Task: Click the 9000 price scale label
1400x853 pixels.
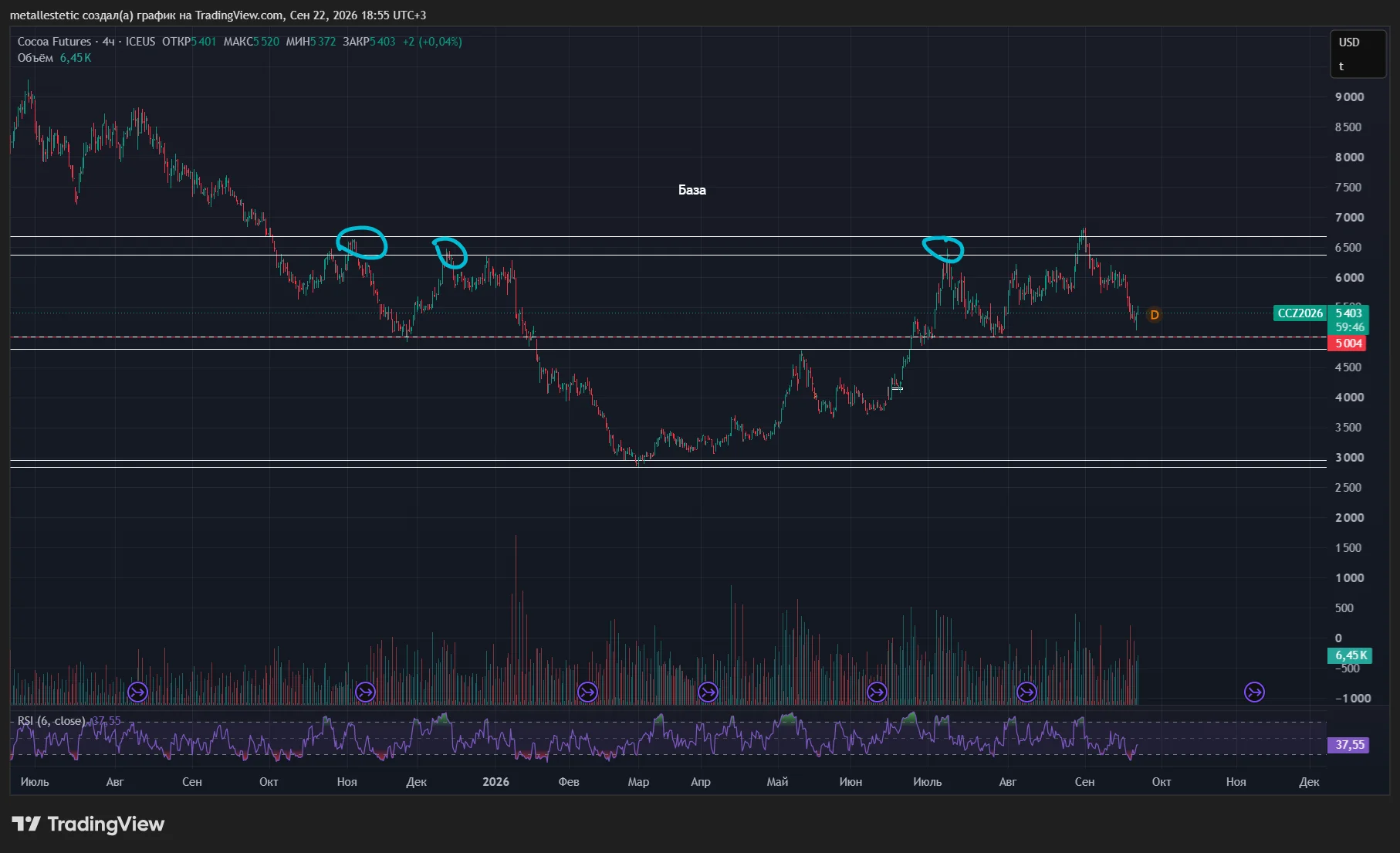Action: click(1350, 97)
